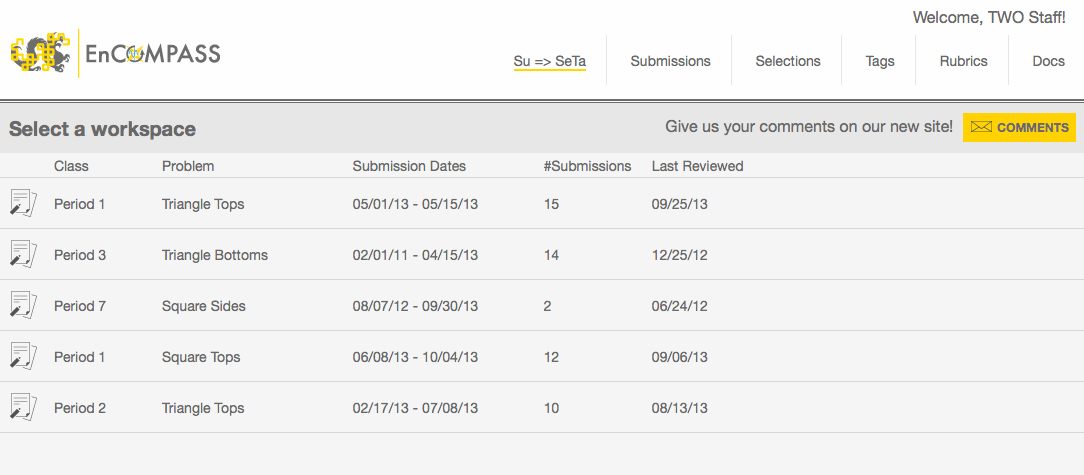The width and height of the screenshot is (1084, 475).
Task: Click the EnCoMPASS logo
Action: 115,54
